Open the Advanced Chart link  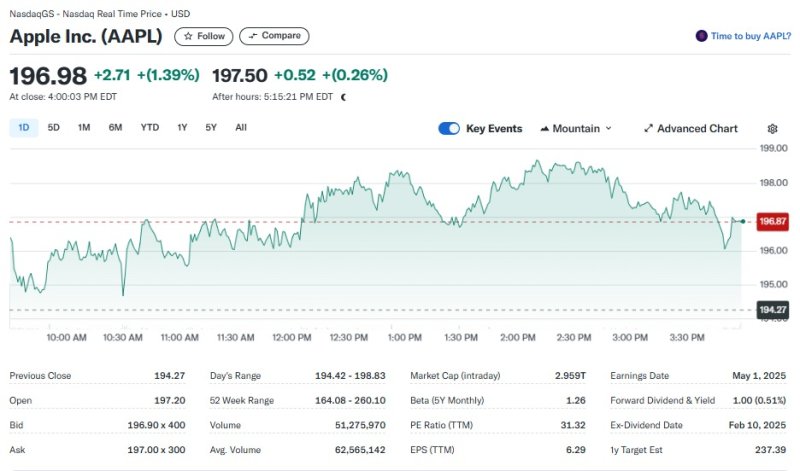691,129
